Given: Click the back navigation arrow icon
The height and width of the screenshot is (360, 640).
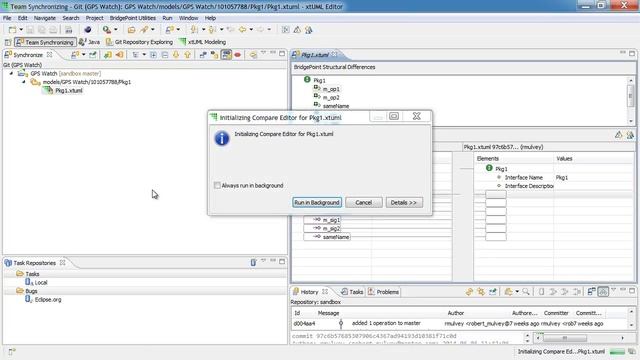Looking at the screenshot, I should 242,30.
